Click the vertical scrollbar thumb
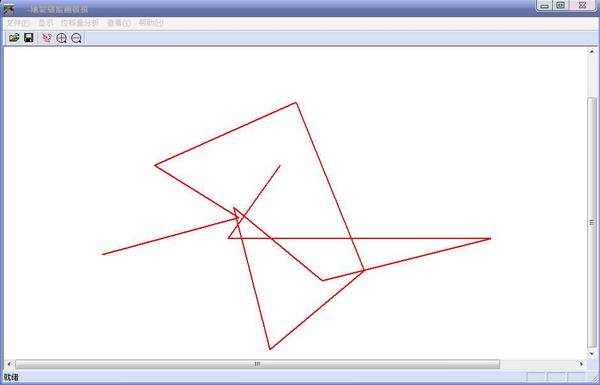600x385 pixels. [592, 222]
